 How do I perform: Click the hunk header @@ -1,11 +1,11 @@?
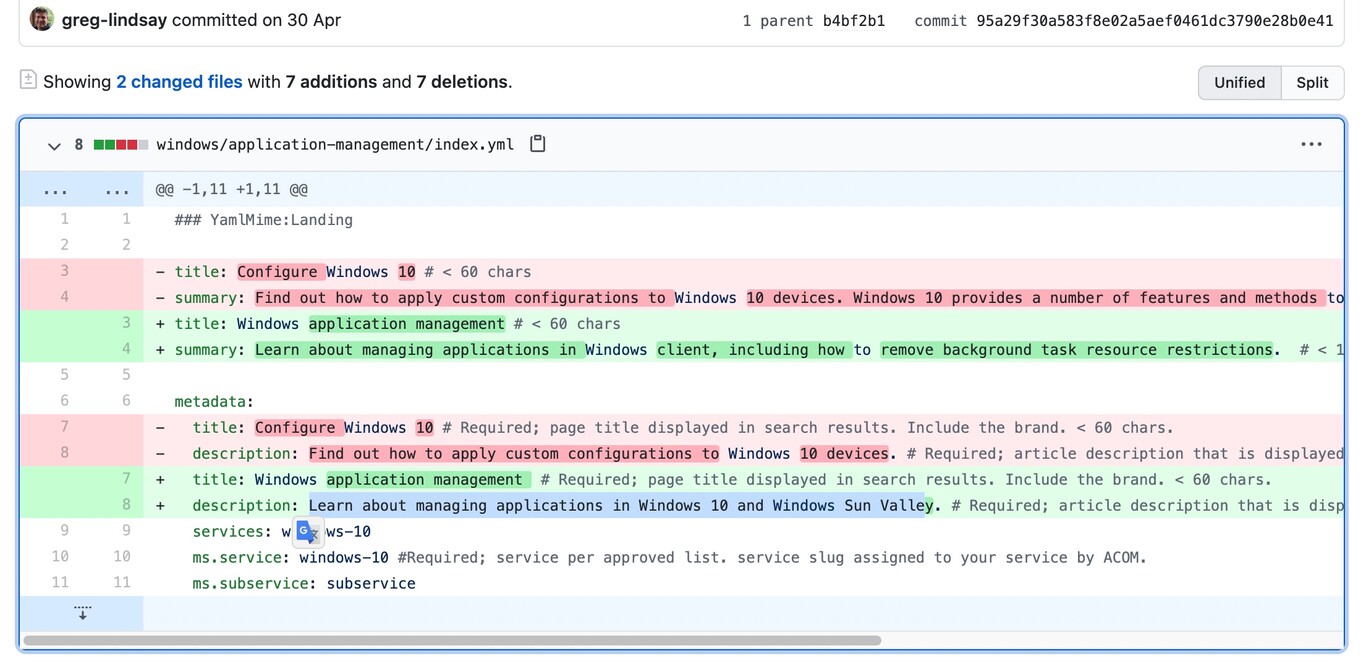(231, 189)
